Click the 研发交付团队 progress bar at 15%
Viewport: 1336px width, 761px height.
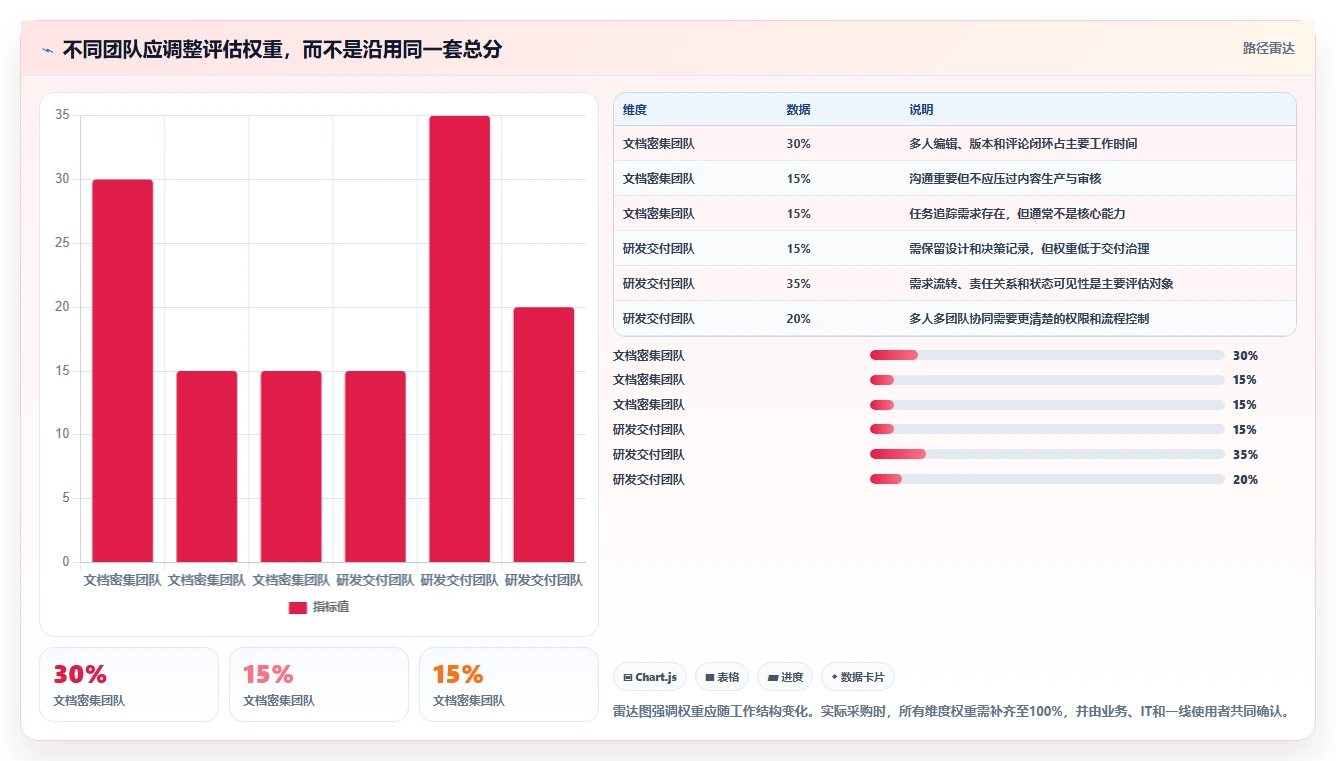[x=1047, y=429]
